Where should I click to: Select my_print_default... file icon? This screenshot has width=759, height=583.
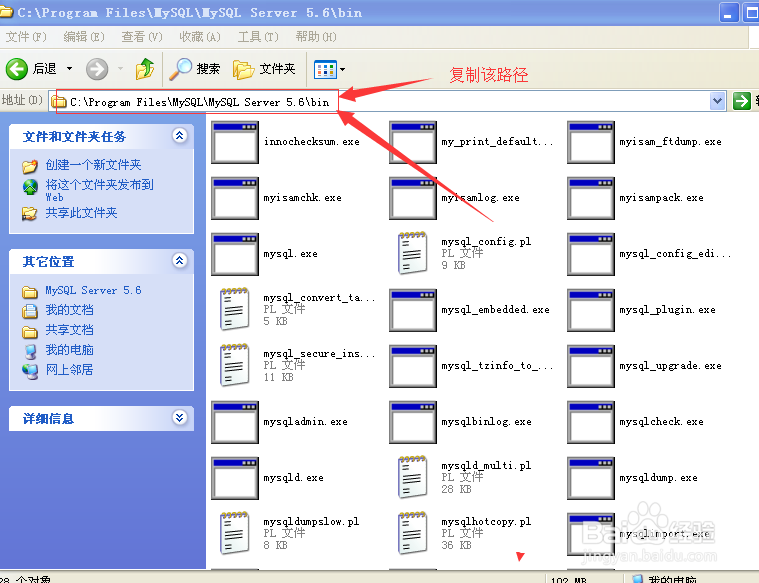(413, 142)
